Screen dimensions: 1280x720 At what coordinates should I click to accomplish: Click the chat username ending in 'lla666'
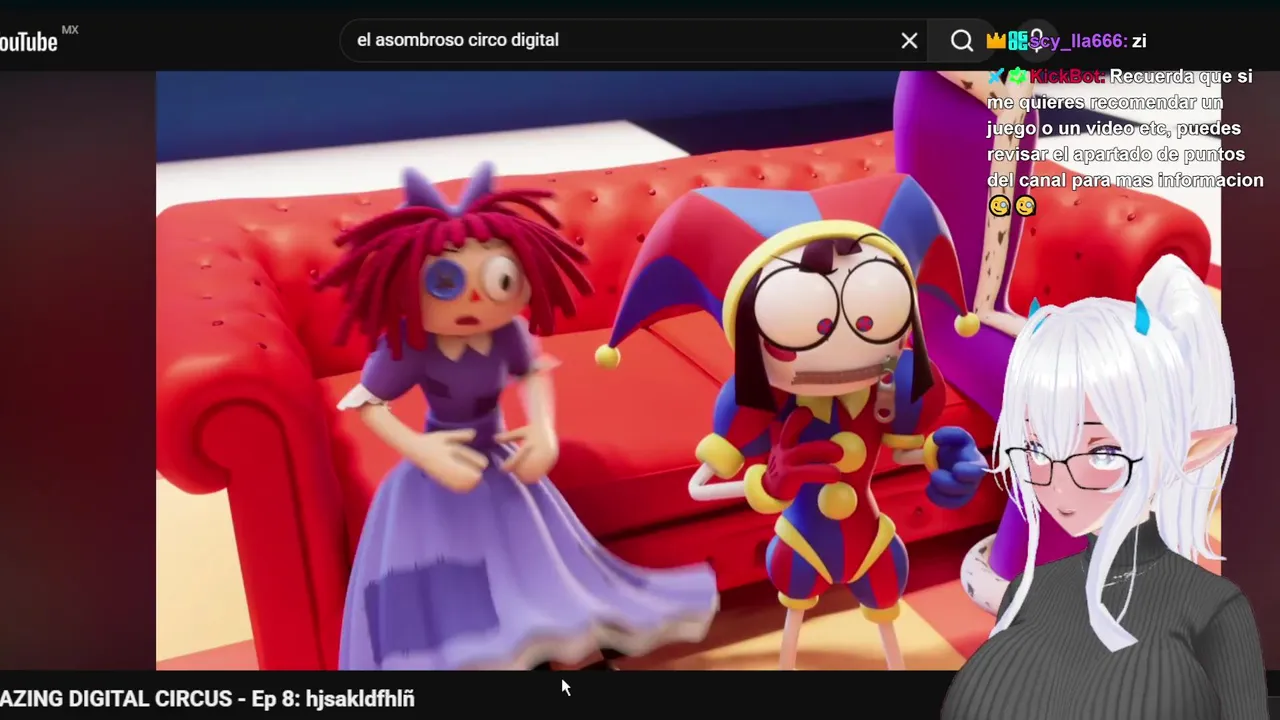click(1078, 41)
